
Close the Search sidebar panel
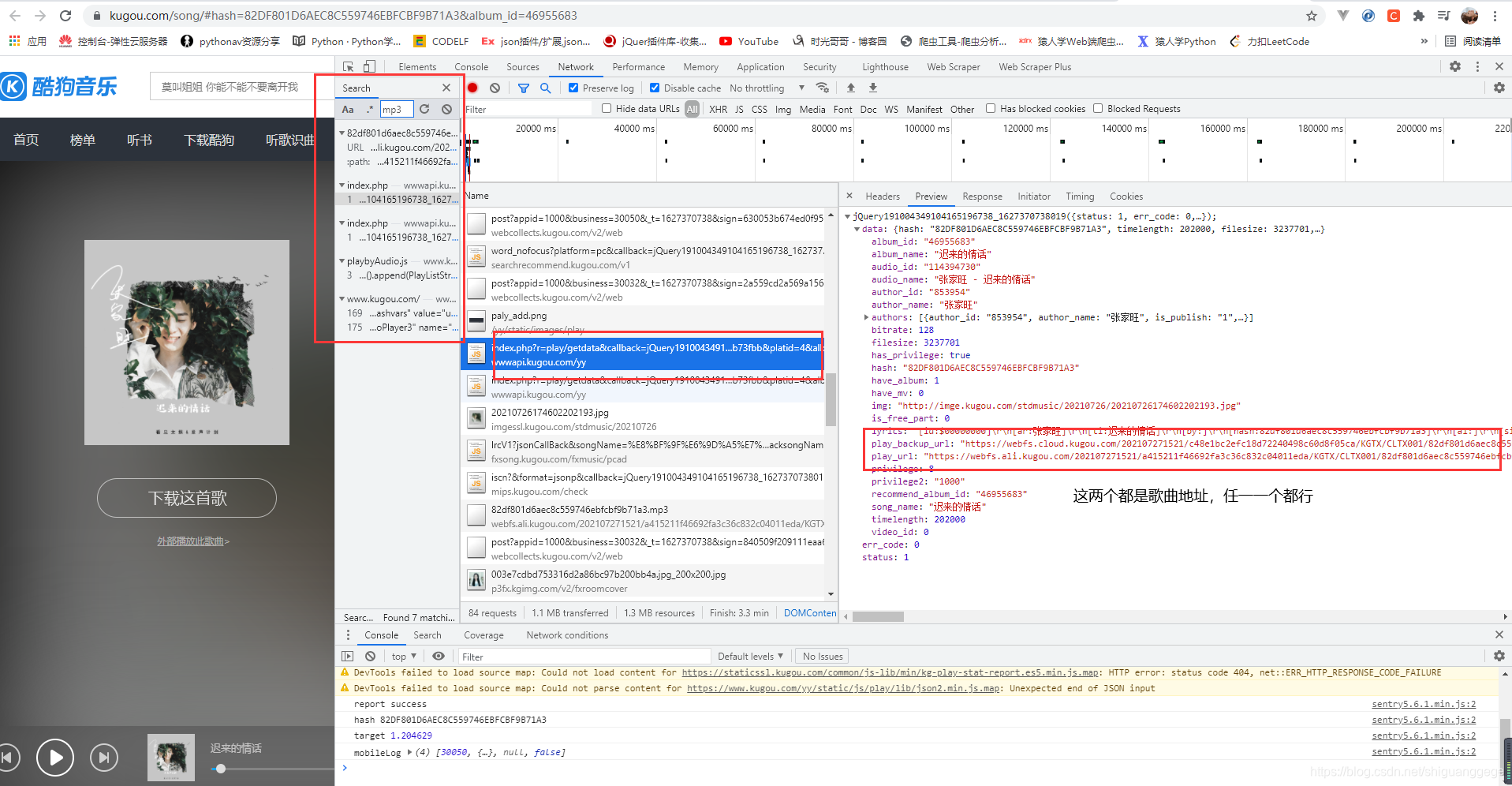tap(446, 88)
